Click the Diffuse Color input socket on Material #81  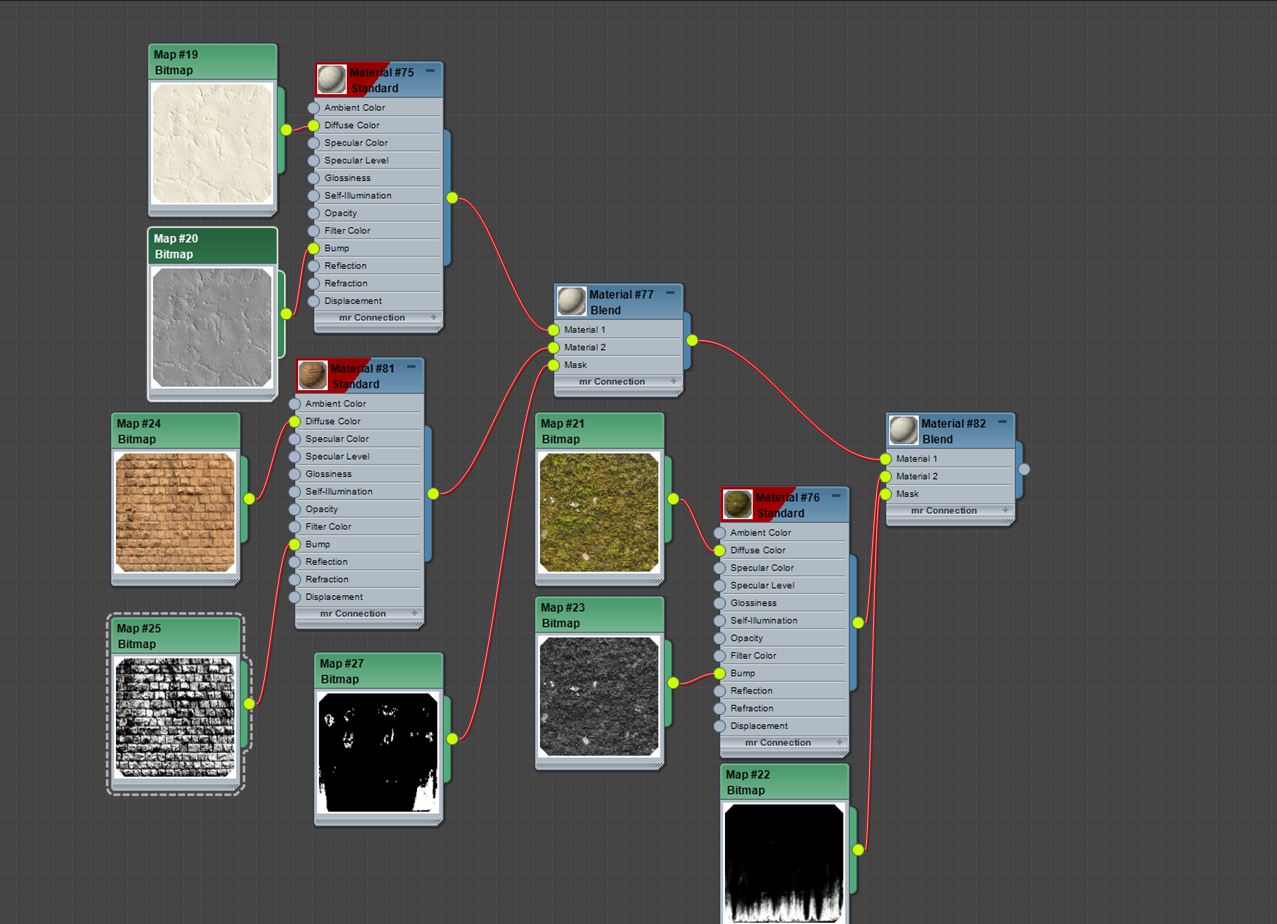click(294, 421)
